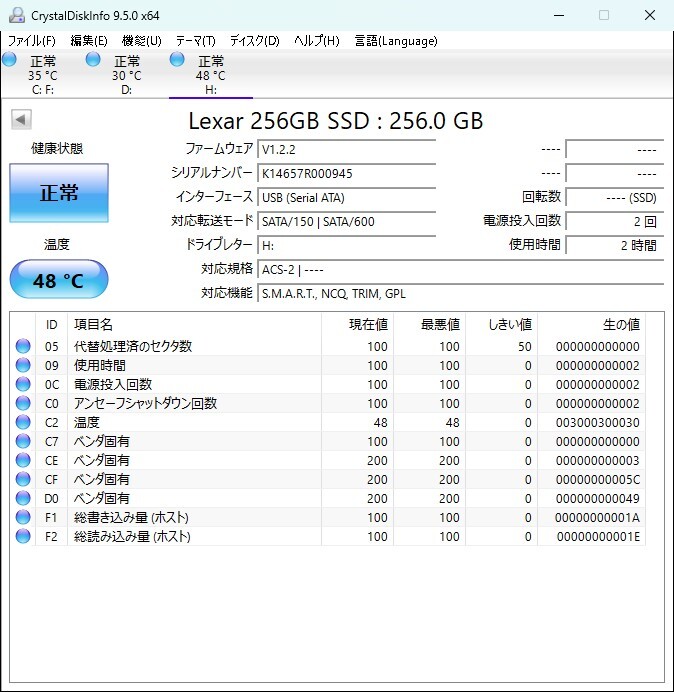Click status orb for attribute CF

tap(23, 479)
